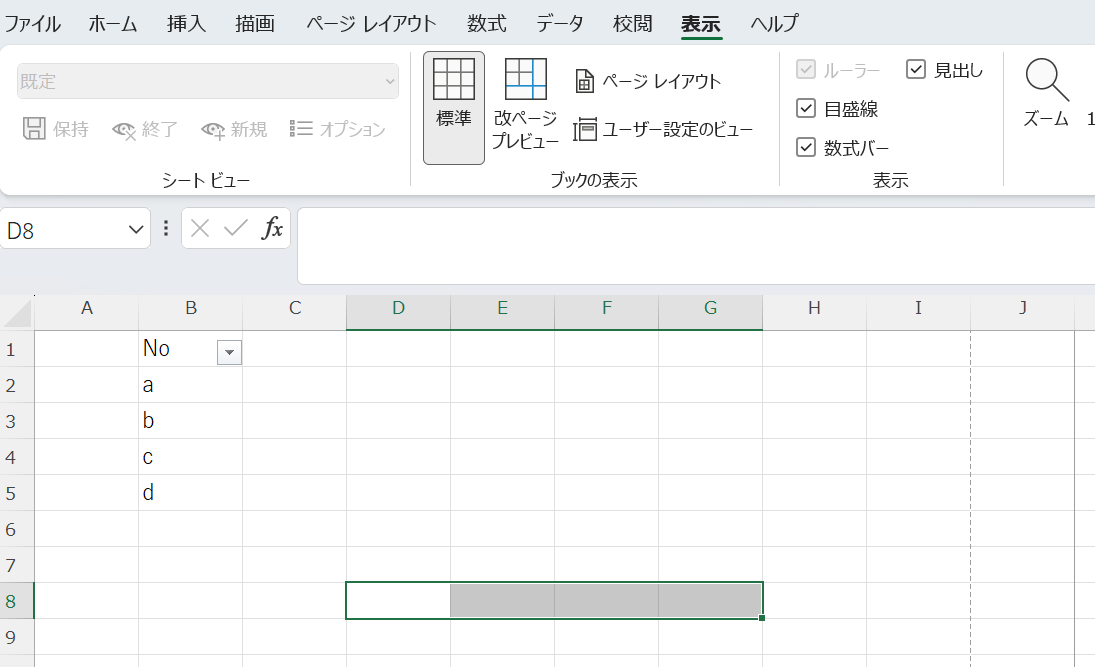Open the ファイル menu
The image size is (1095, 667).
pyautogui.click(x=32, y=24)
